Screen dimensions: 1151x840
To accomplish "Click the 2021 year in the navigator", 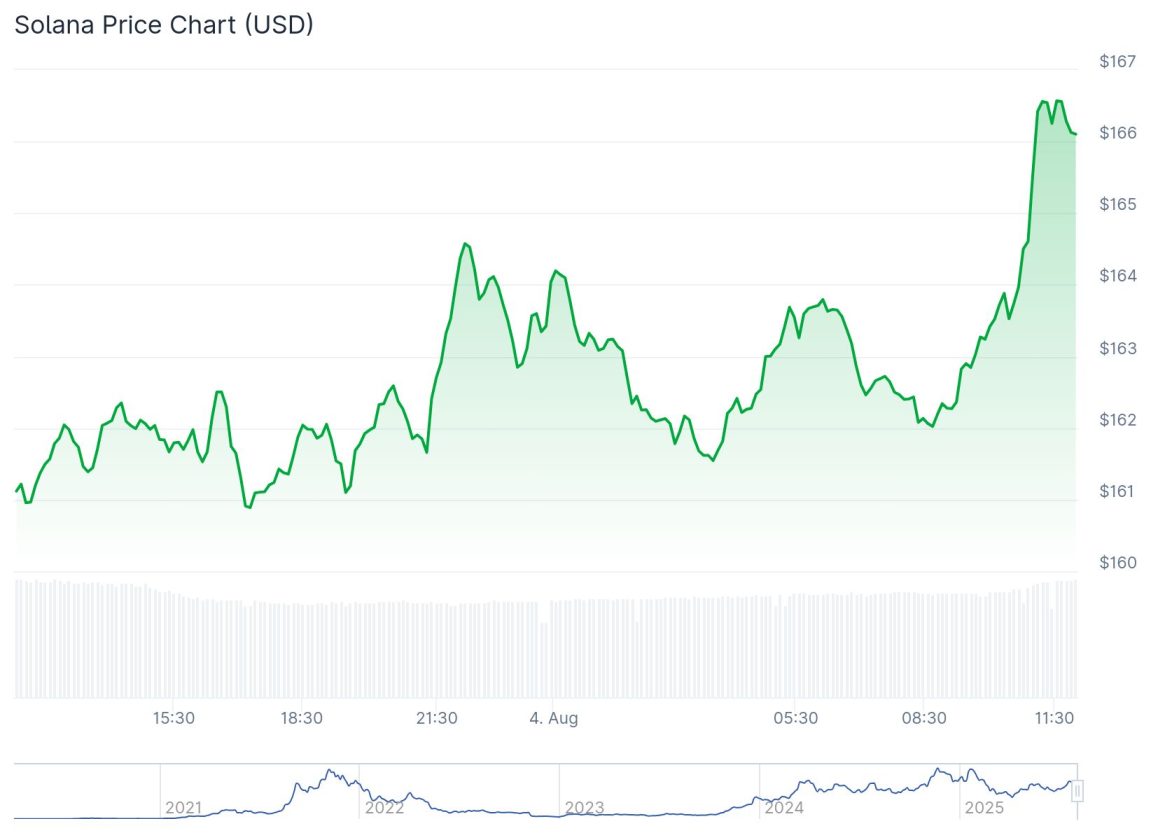I will point(184,808).
